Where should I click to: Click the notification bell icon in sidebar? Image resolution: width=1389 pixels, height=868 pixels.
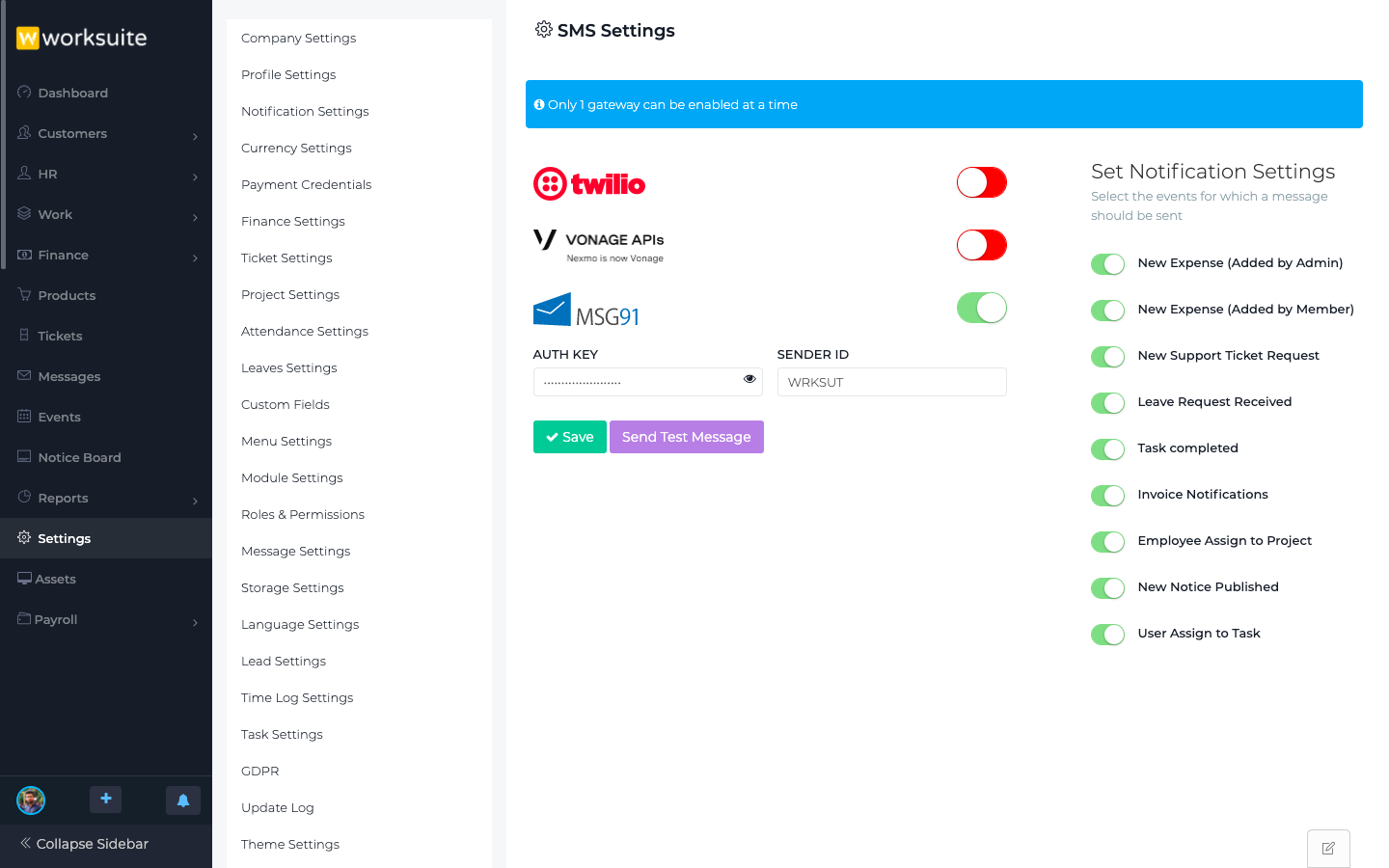pos(183,800)
